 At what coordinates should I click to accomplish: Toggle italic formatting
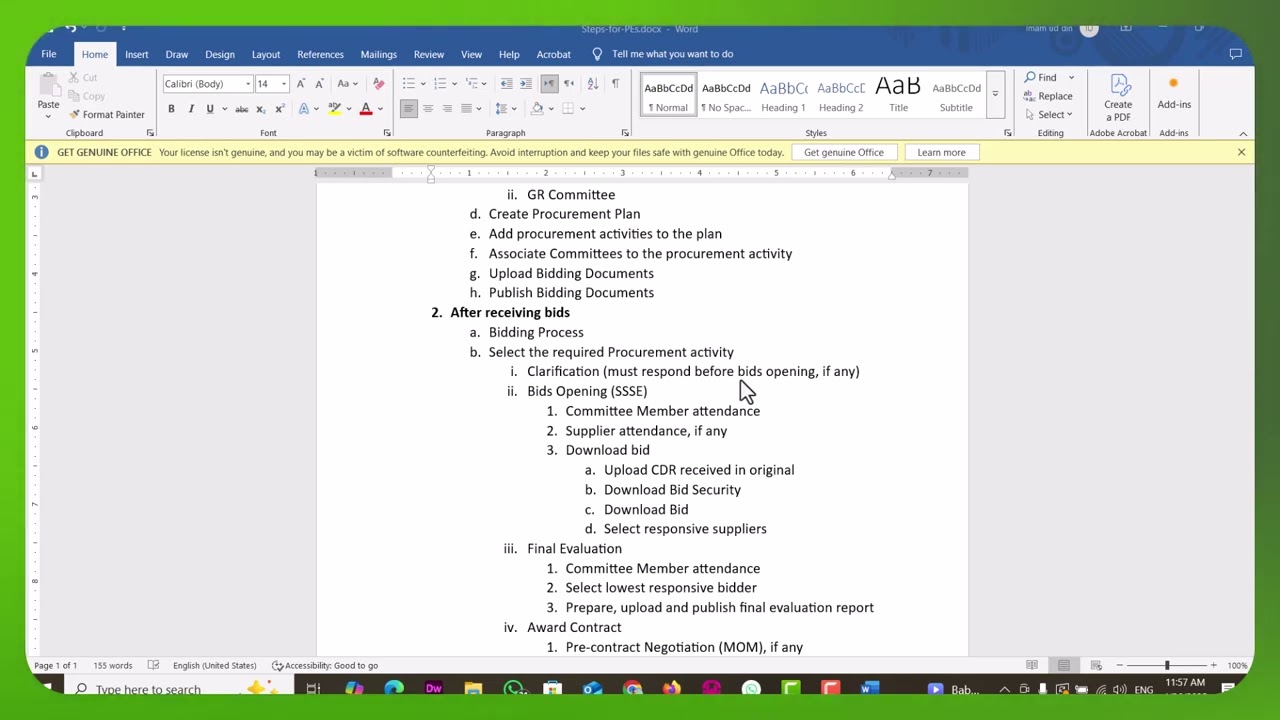pos(190,108)
